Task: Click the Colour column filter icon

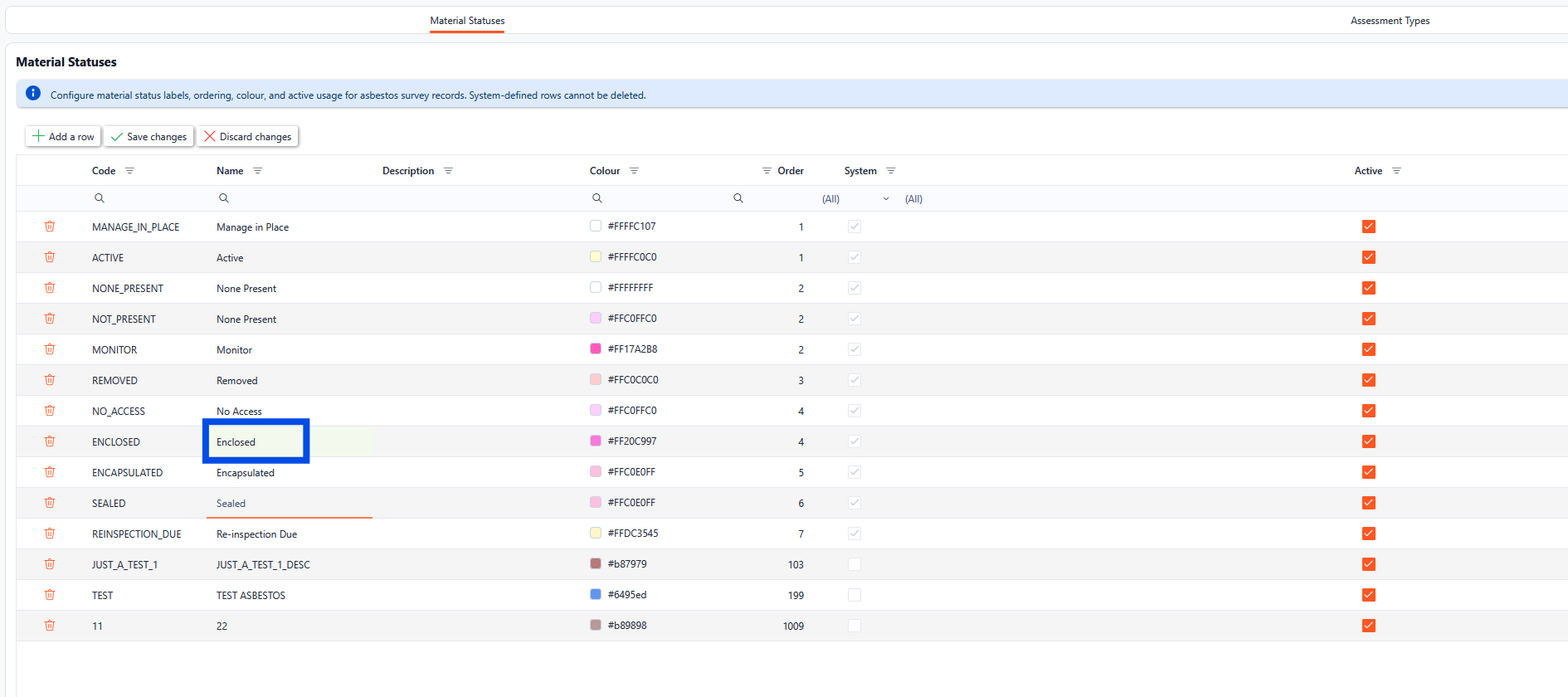Action: point(634,171)
